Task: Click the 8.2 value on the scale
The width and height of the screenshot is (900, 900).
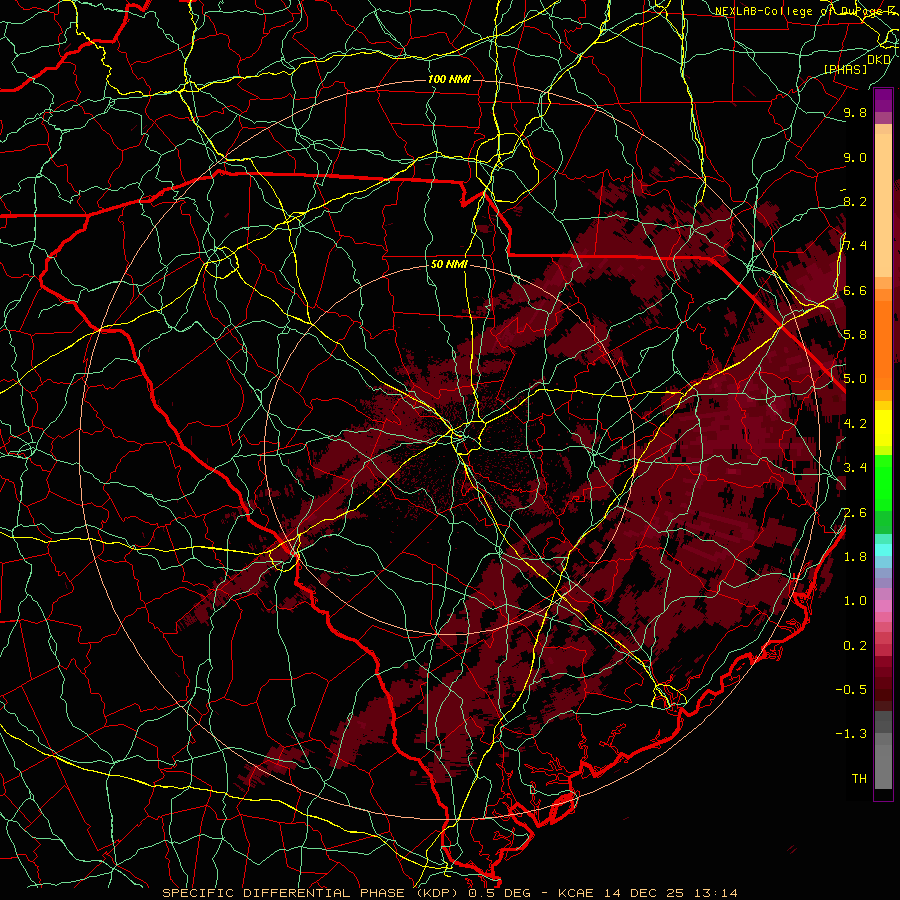Action: coord(855,201)
